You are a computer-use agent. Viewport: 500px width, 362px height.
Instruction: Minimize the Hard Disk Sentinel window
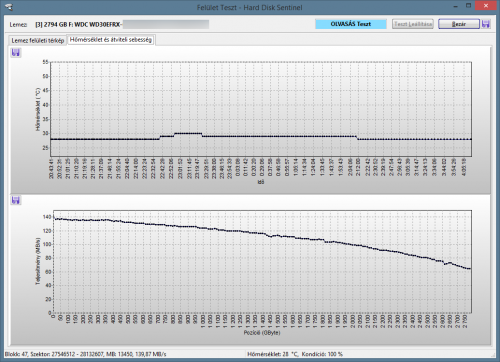455,6
